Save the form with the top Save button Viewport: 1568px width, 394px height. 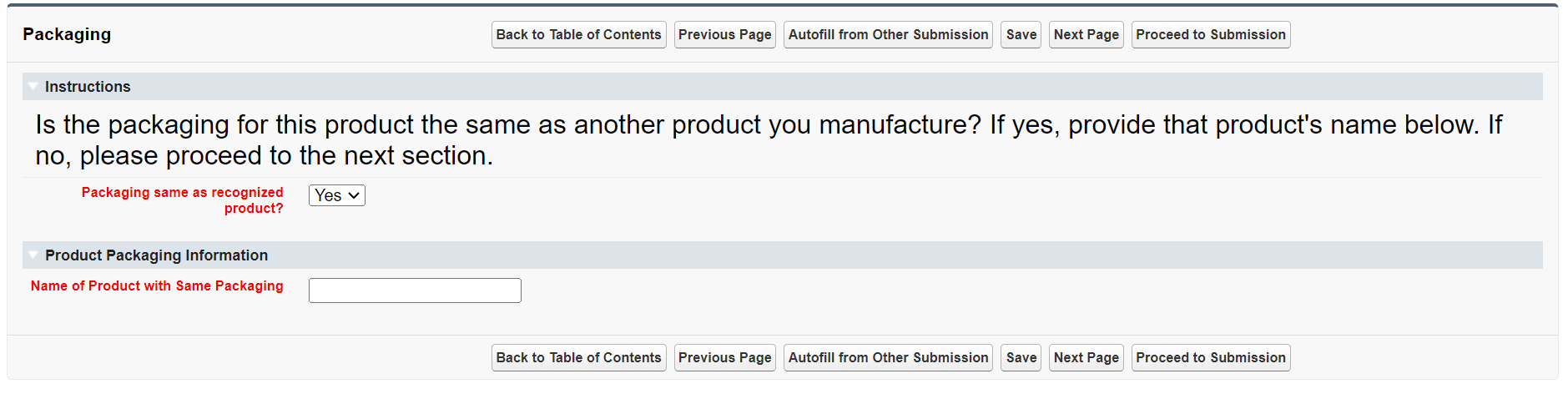click(1021, 35)
